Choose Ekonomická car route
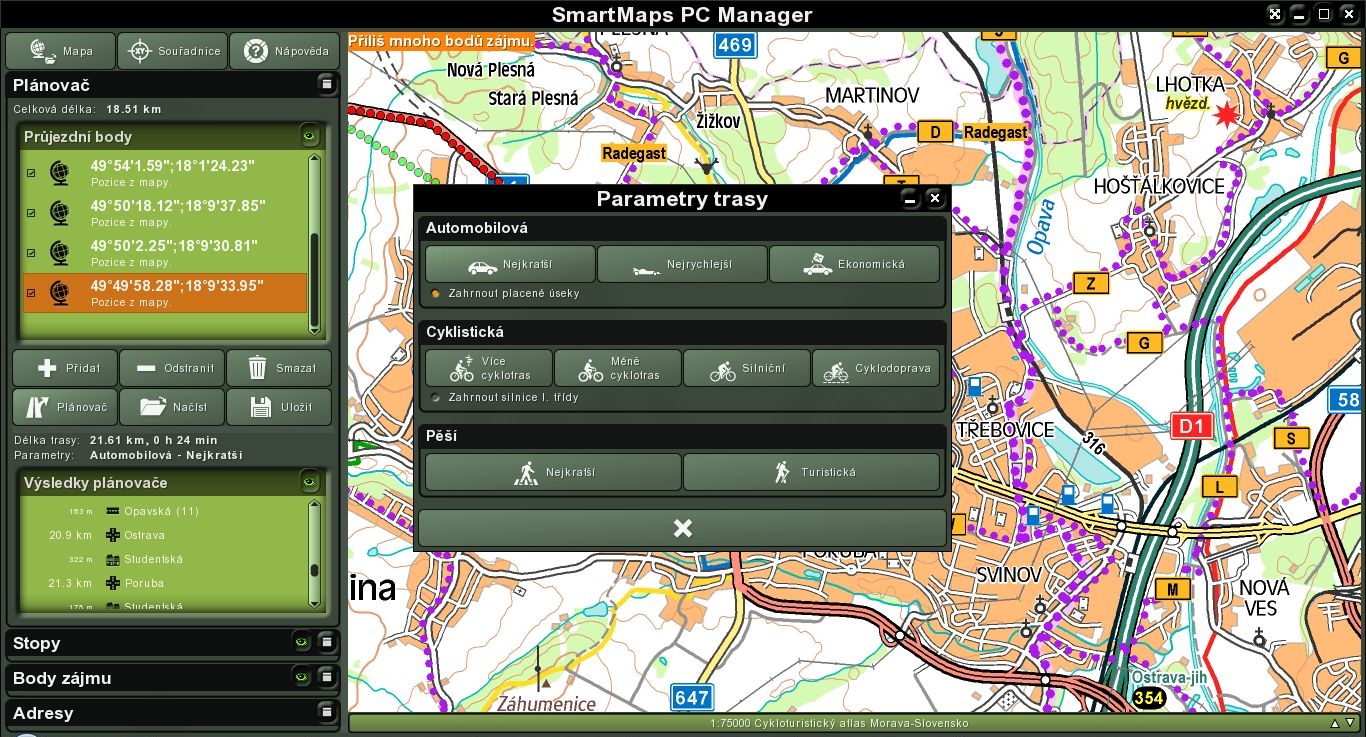Screen dimensions: 1366x737 tap(854, 264)
